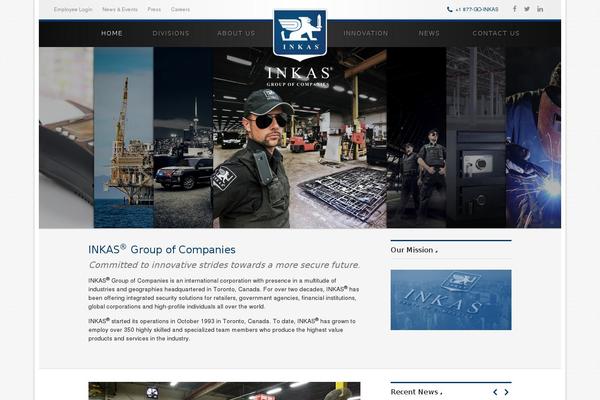Open the DIVISIONS menu
Screen dimensions: 600x400
[x=171, y=33]
